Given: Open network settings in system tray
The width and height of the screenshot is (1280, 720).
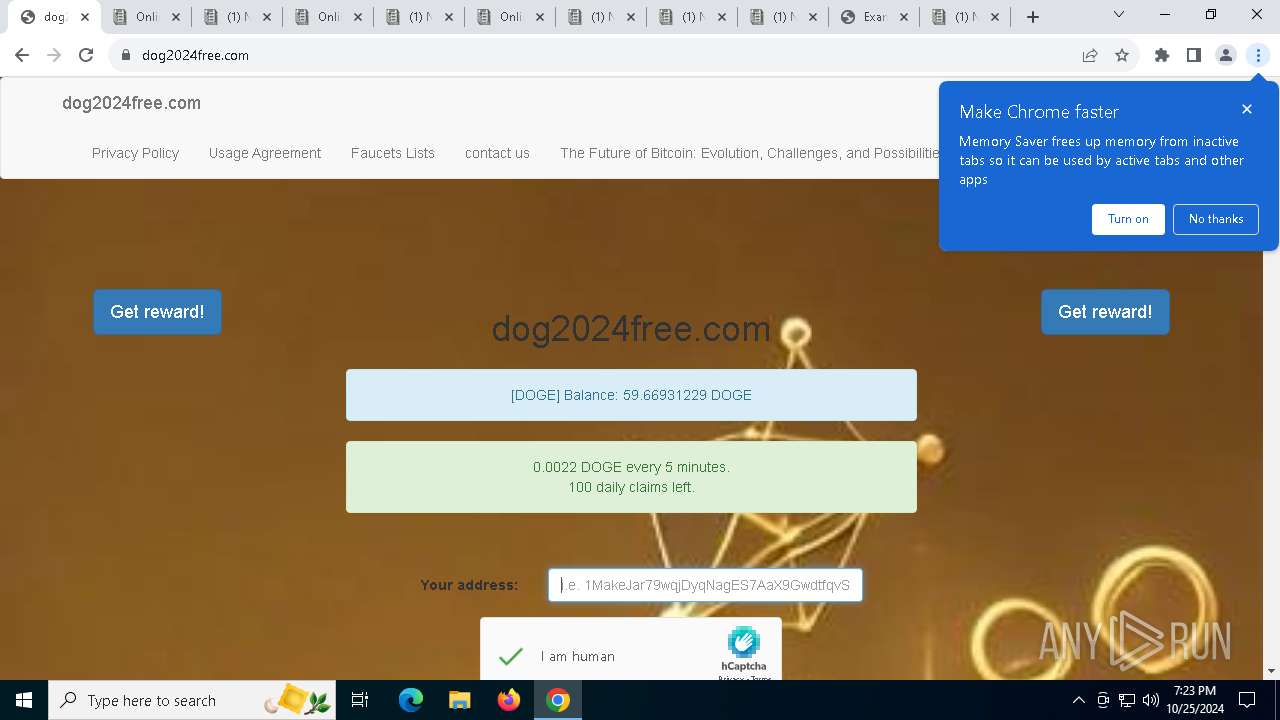Looking at the screenshot, I should coord(1127,700).
